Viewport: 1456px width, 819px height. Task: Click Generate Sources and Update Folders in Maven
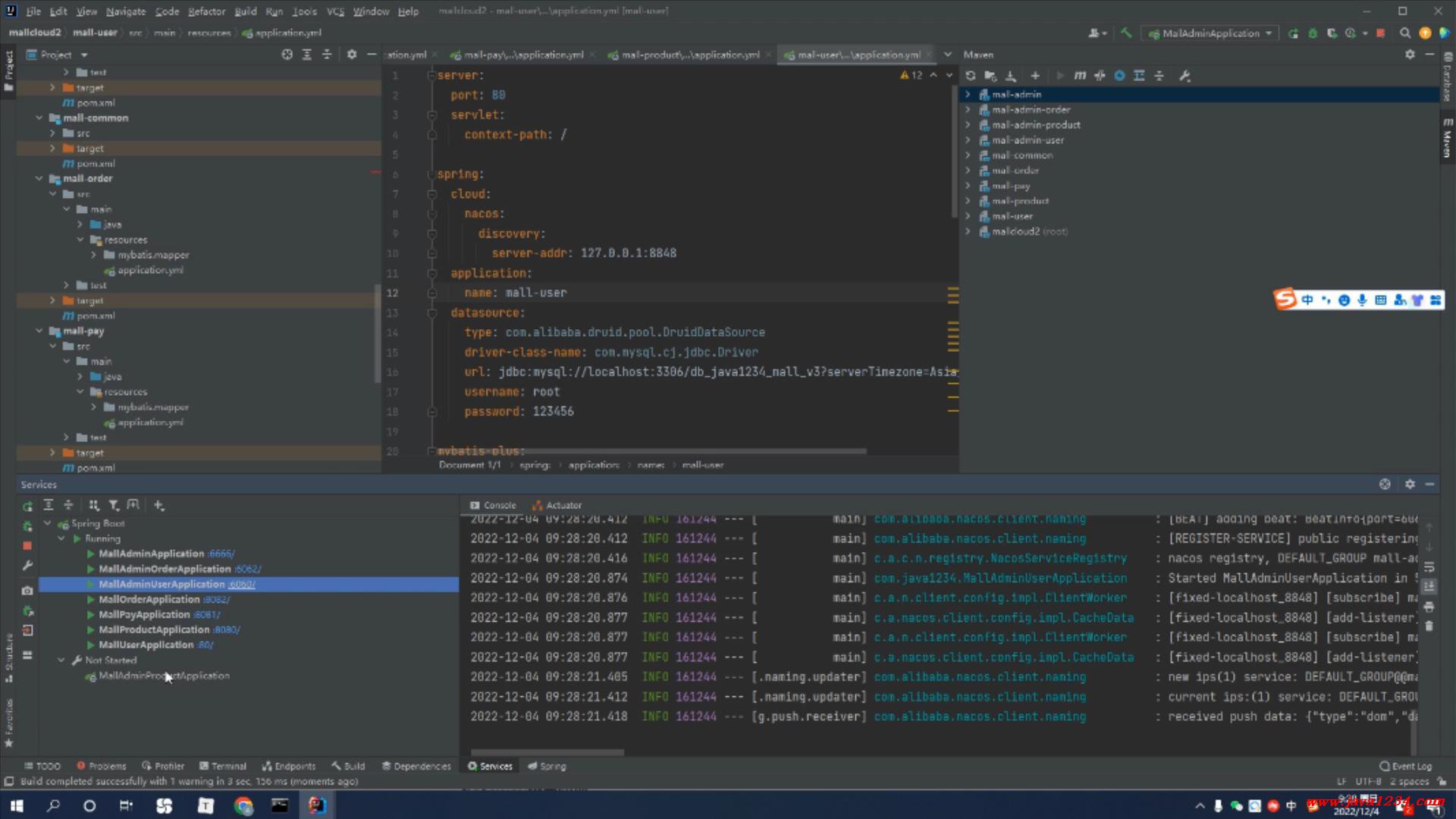pos(990,76)
